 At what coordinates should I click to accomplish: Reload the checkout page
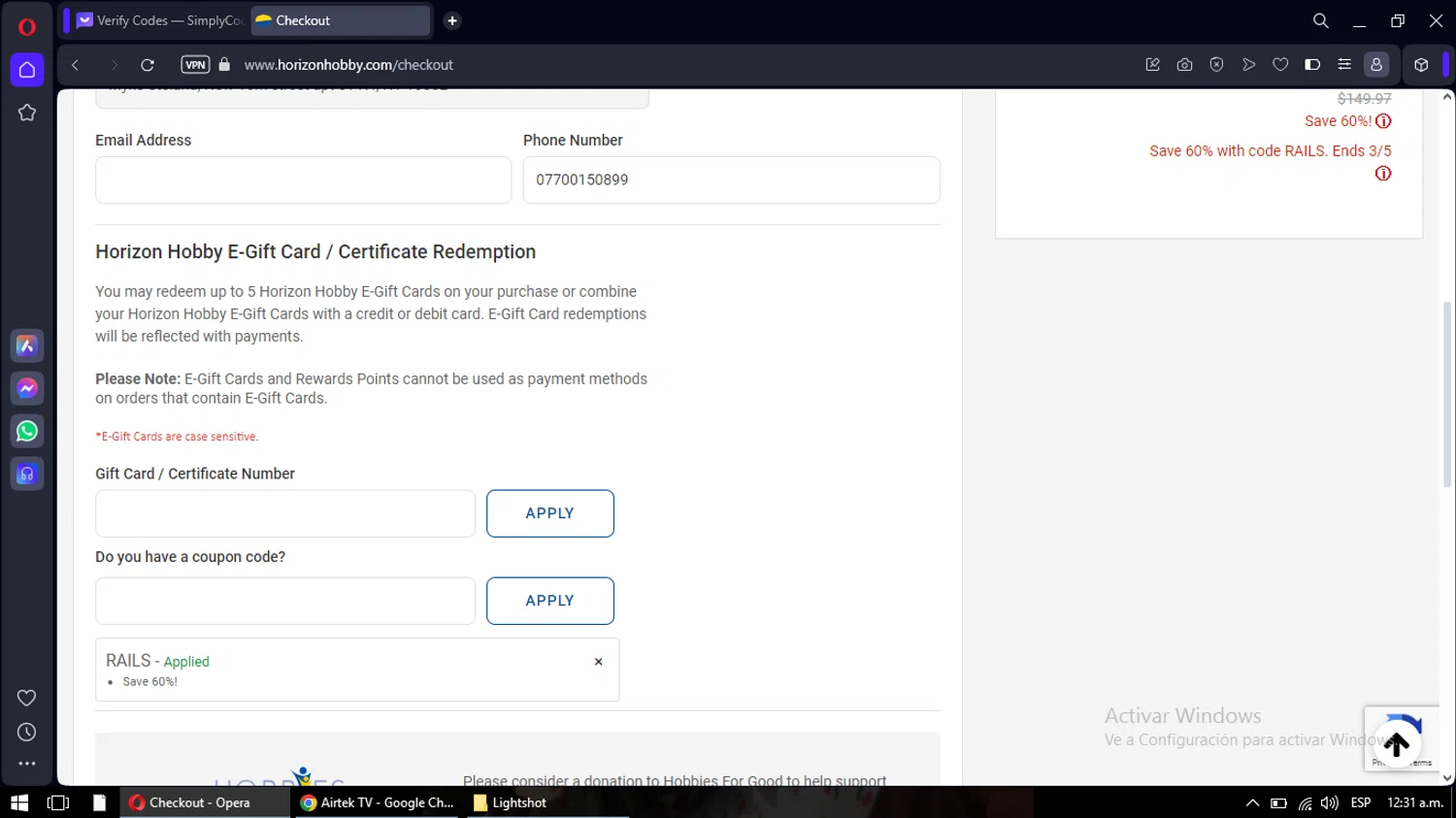click(x=148, y=65)
